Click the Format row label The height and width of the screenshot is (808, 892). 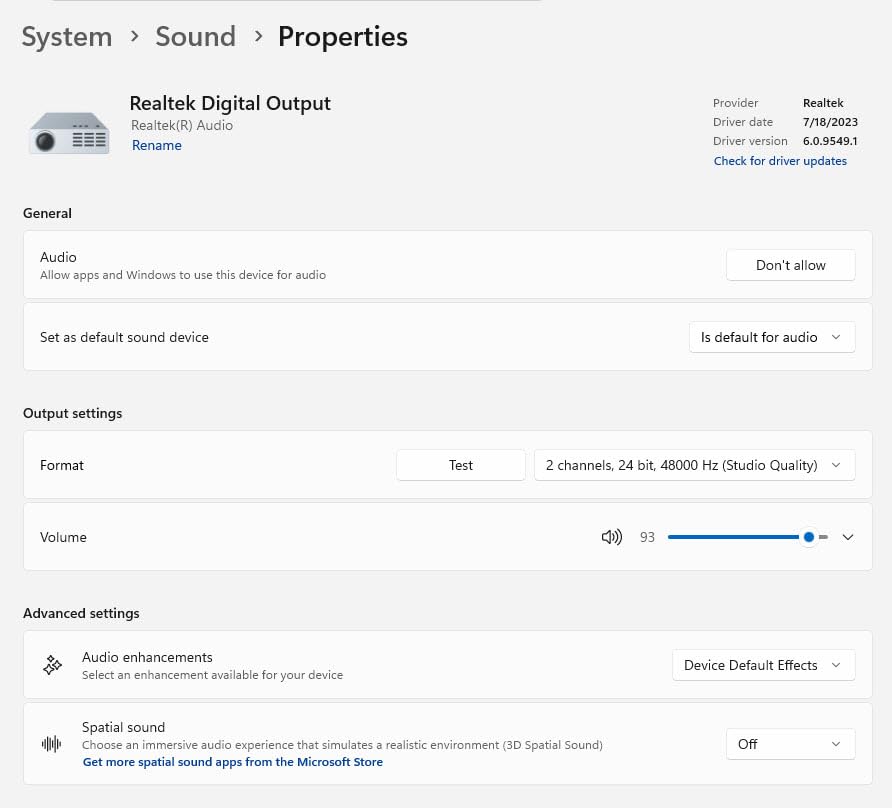[61, 465]
